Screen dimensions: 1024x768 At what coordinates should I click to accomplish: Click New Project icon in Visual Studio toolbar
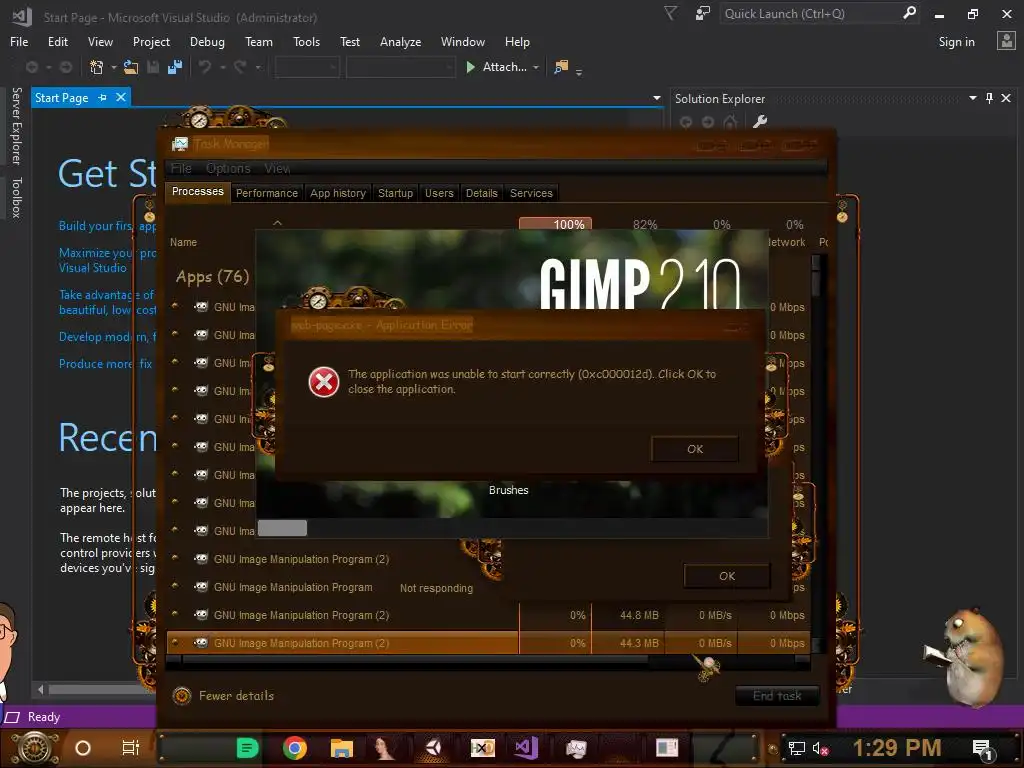[x=97, y=67]
